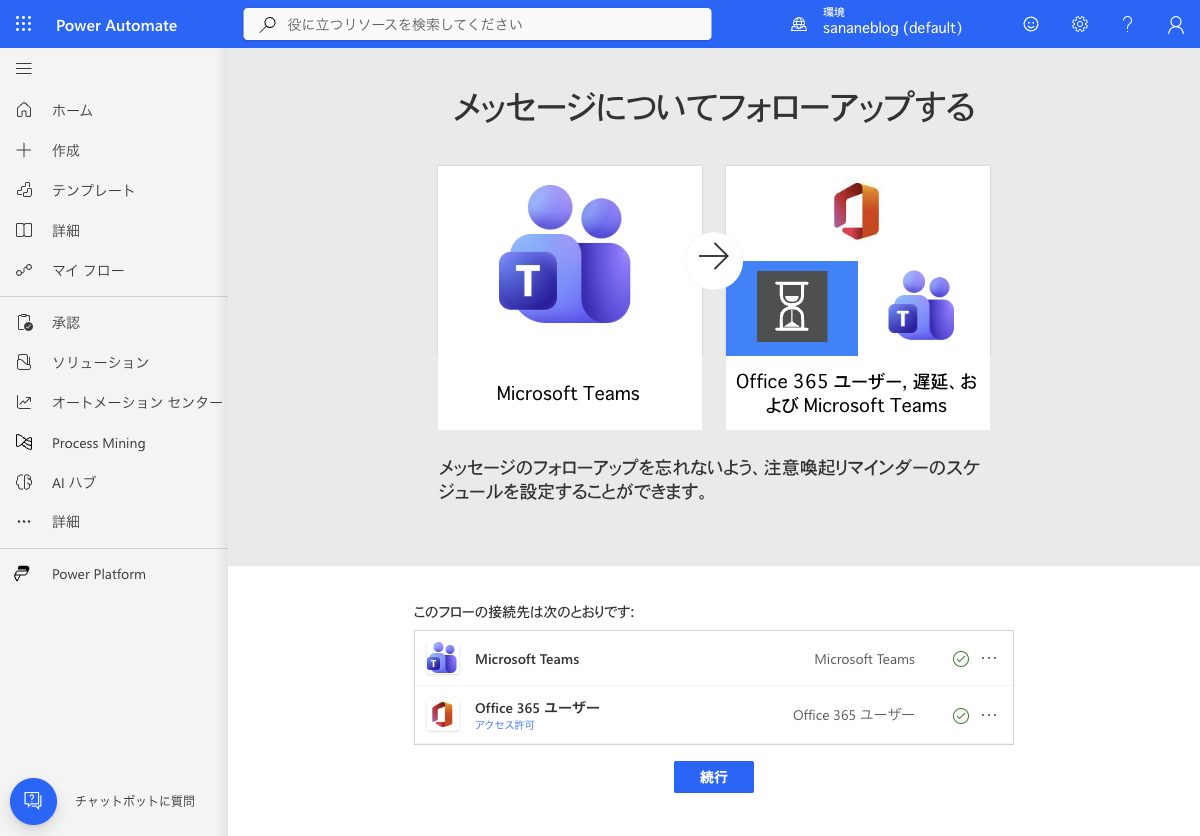Click the 承認 clipboard icon
The image size is (1200, 836).
click(24, 323)
